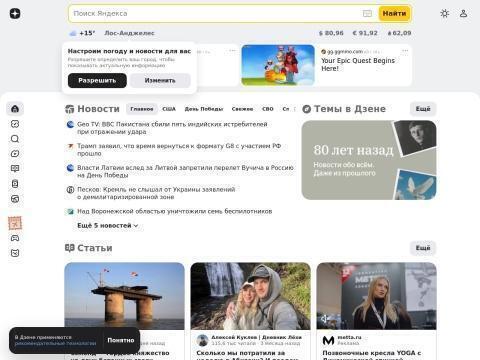This screenshot has width=480, height=360.
Task: Click the yellow "Найти" search button
Action: pos(394,14)
